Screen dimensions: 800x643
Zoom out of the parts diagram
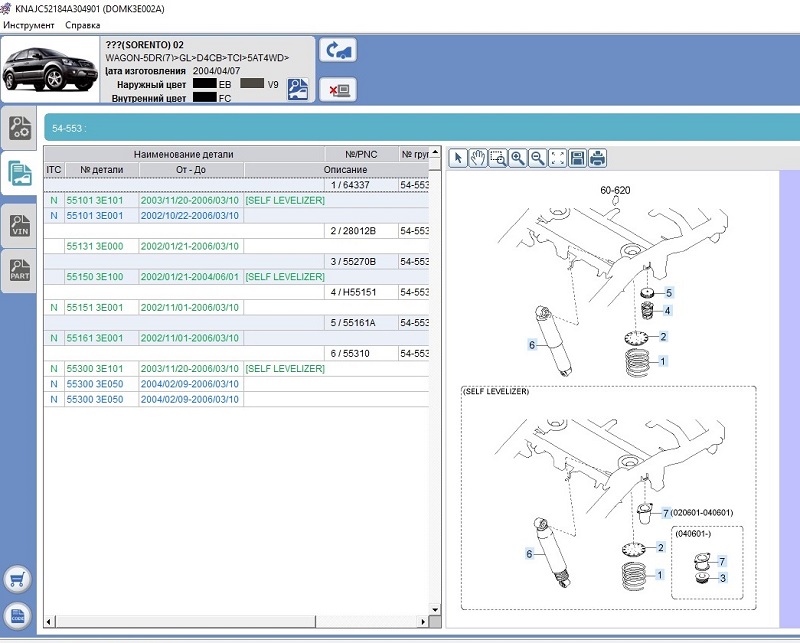538,158
